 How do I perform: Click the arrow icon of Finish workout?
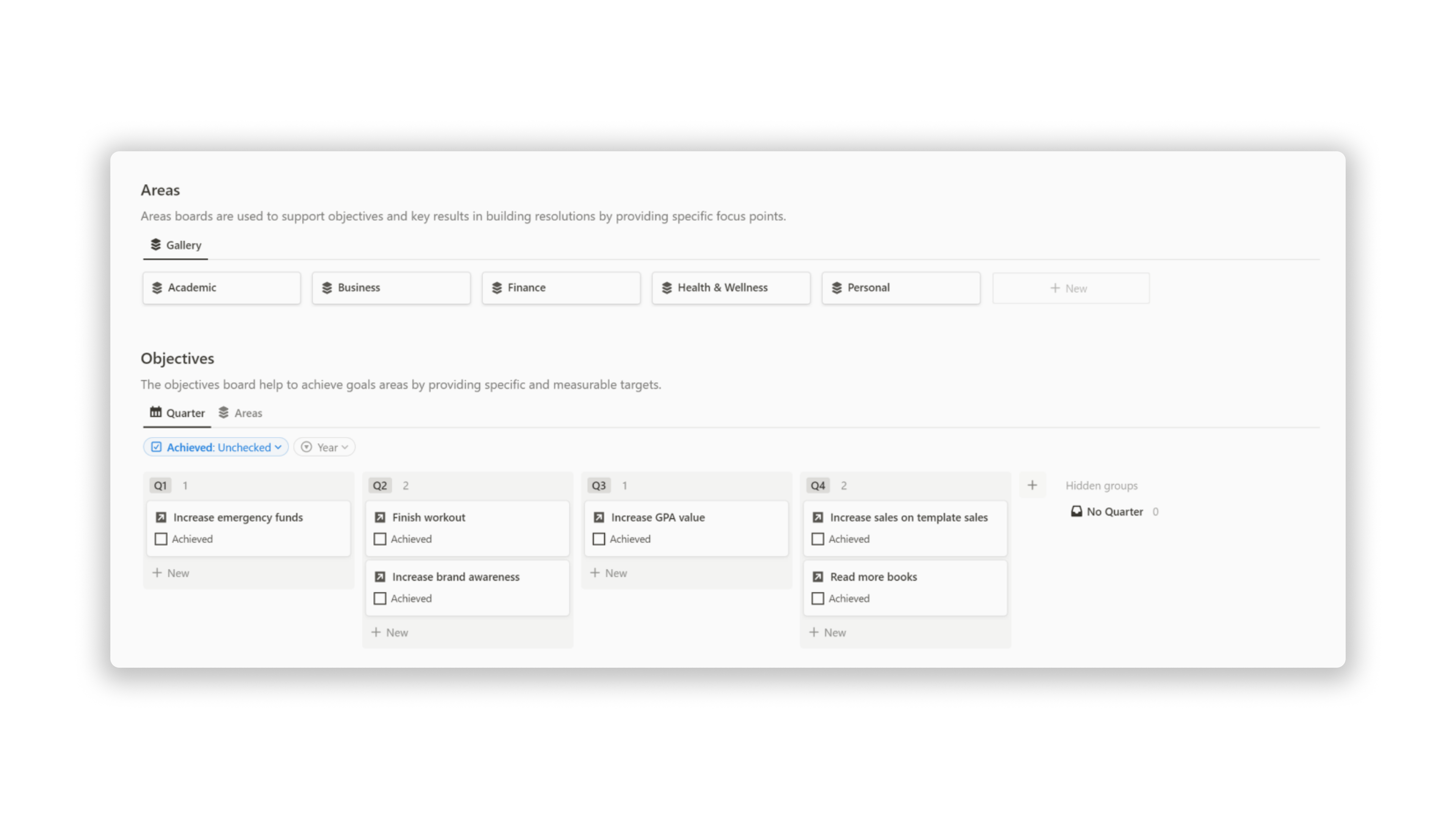[x=380, y=517]
